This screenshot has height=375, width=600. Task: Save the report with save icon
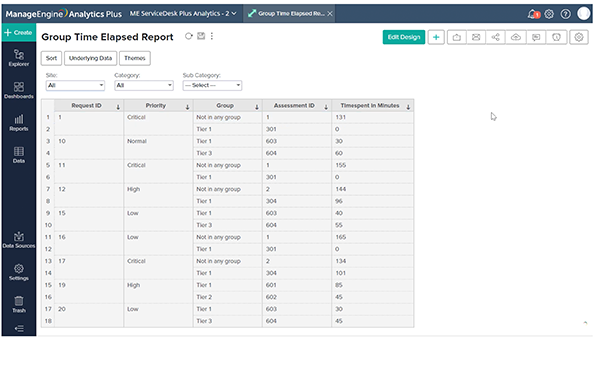pyautogui.click(x=201, y=36)
